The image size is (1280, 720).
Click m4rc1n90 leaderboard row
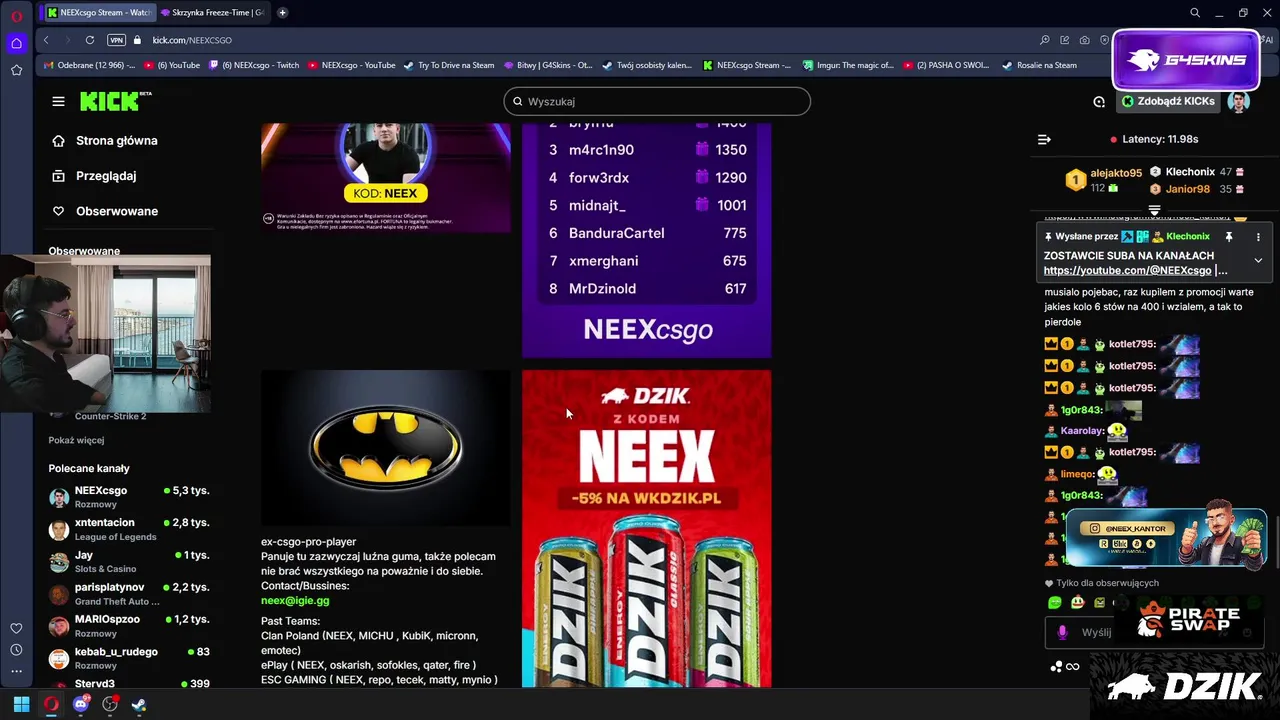click(x=647, y=150)
